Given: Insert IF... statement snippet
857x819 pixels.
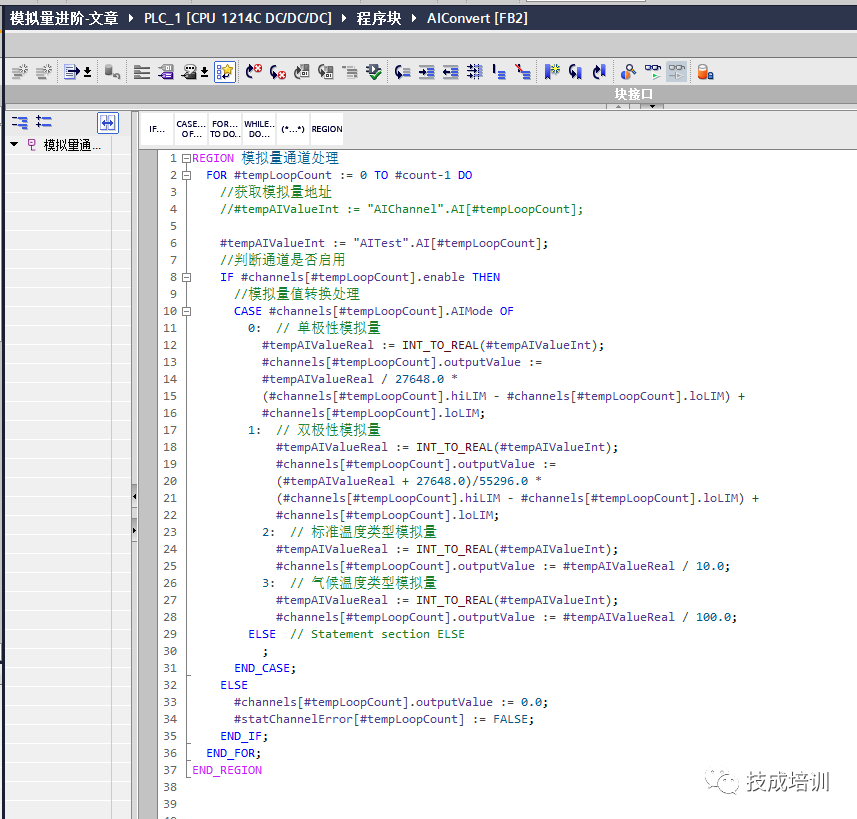Looking at the screenshot, I should [157, 129].
